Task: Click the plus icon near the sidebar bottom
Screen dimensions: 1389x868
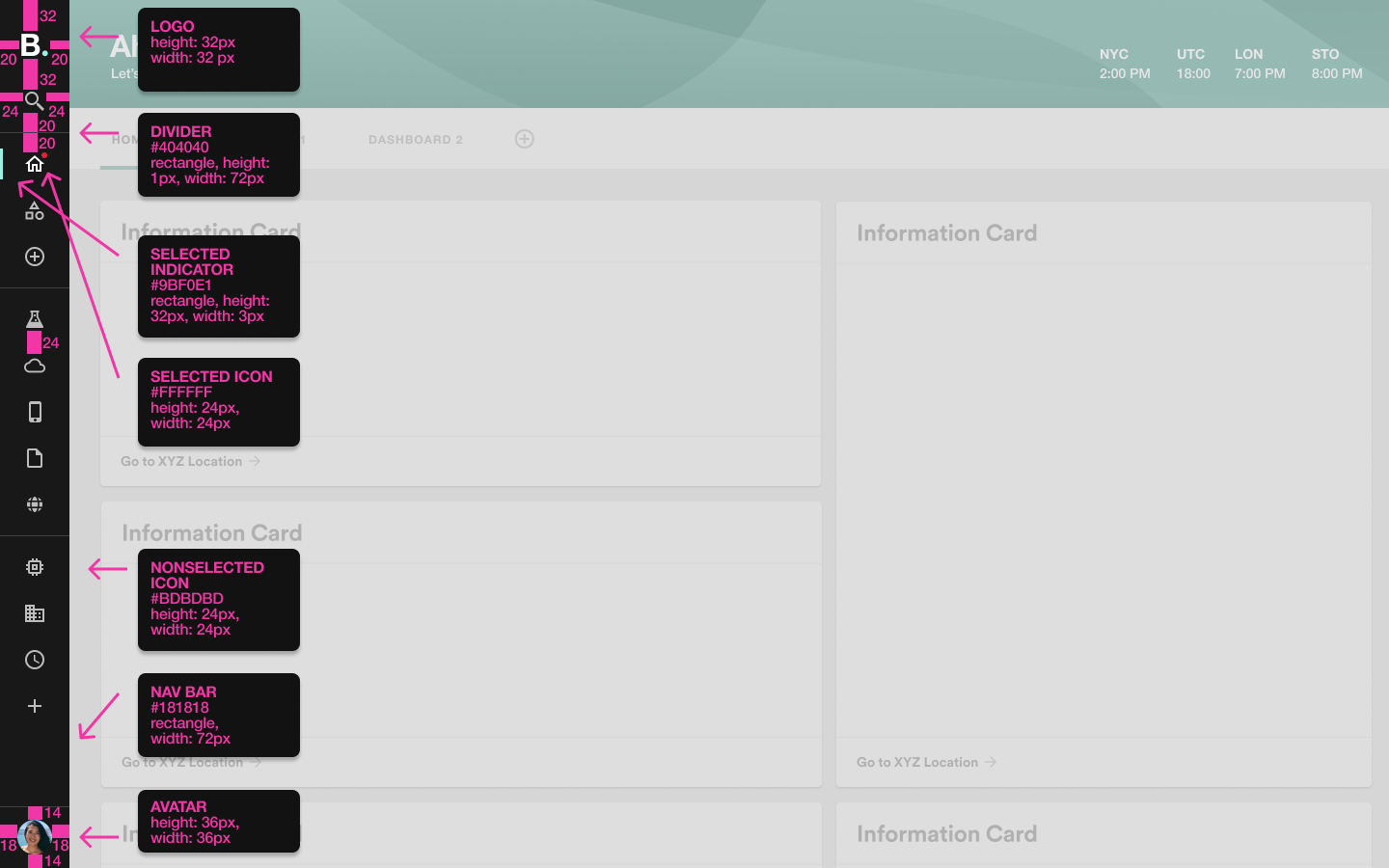Action: [x=35, y=705]
